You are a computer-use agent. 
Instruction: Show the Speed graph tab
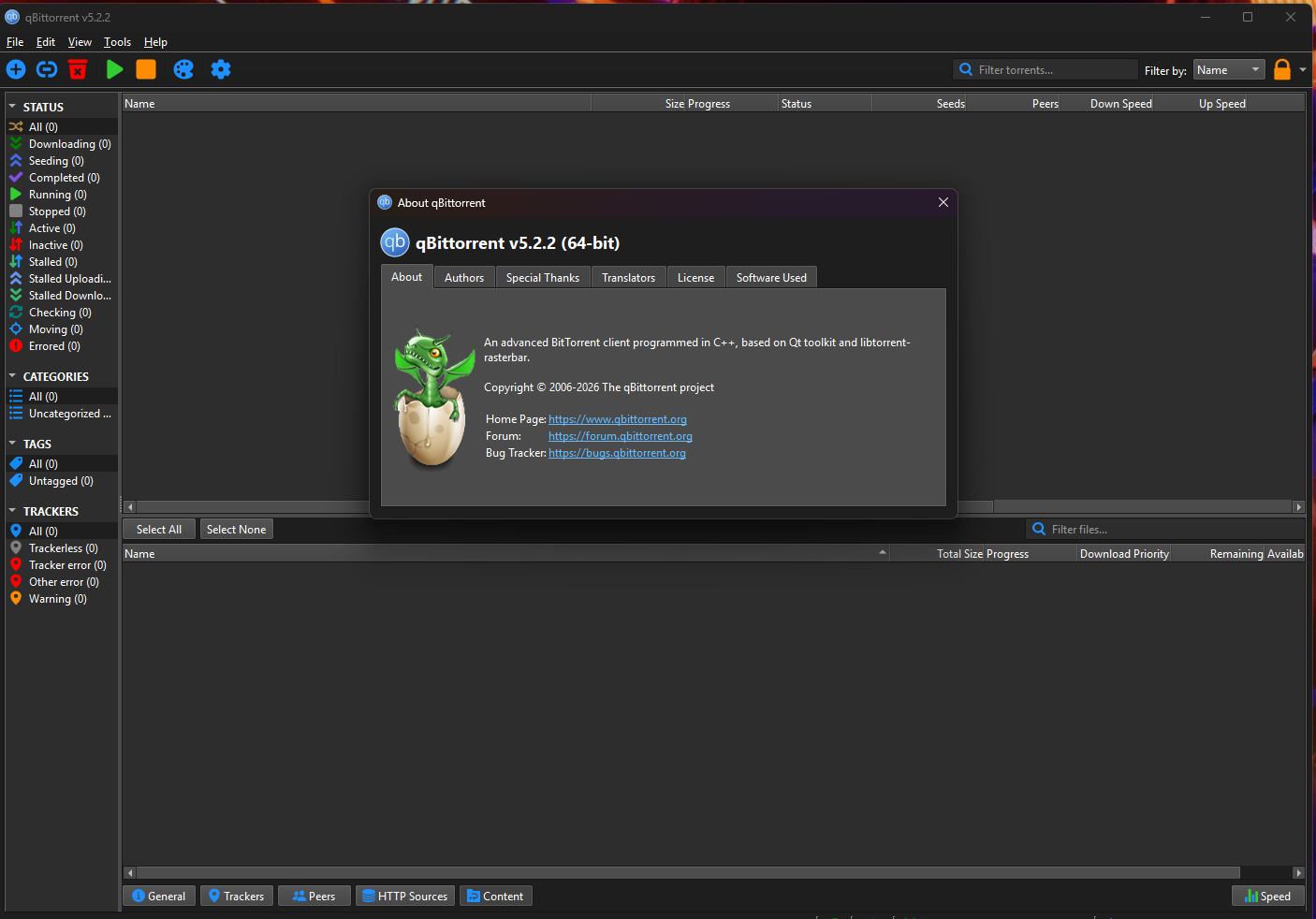point(1268,897)
